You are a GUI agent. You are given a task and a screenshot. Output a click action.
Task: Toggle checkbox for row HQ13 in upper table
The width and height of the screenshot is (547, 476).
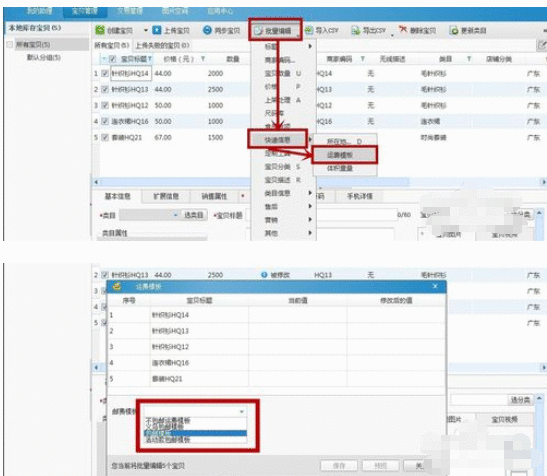point(105,89)
